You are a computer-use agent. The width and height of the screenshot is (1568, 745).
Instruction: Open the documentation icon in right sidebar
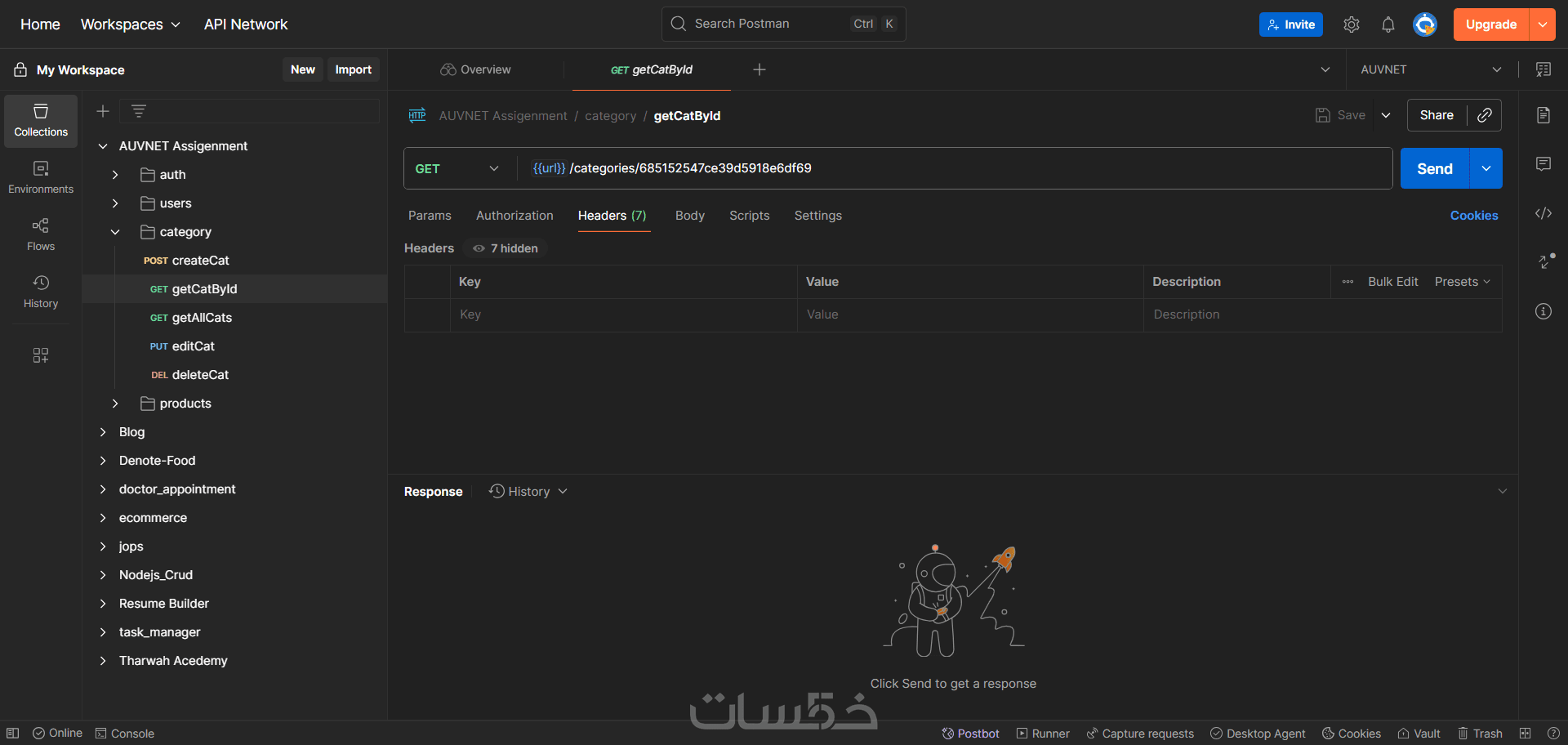click(1543, 115)
